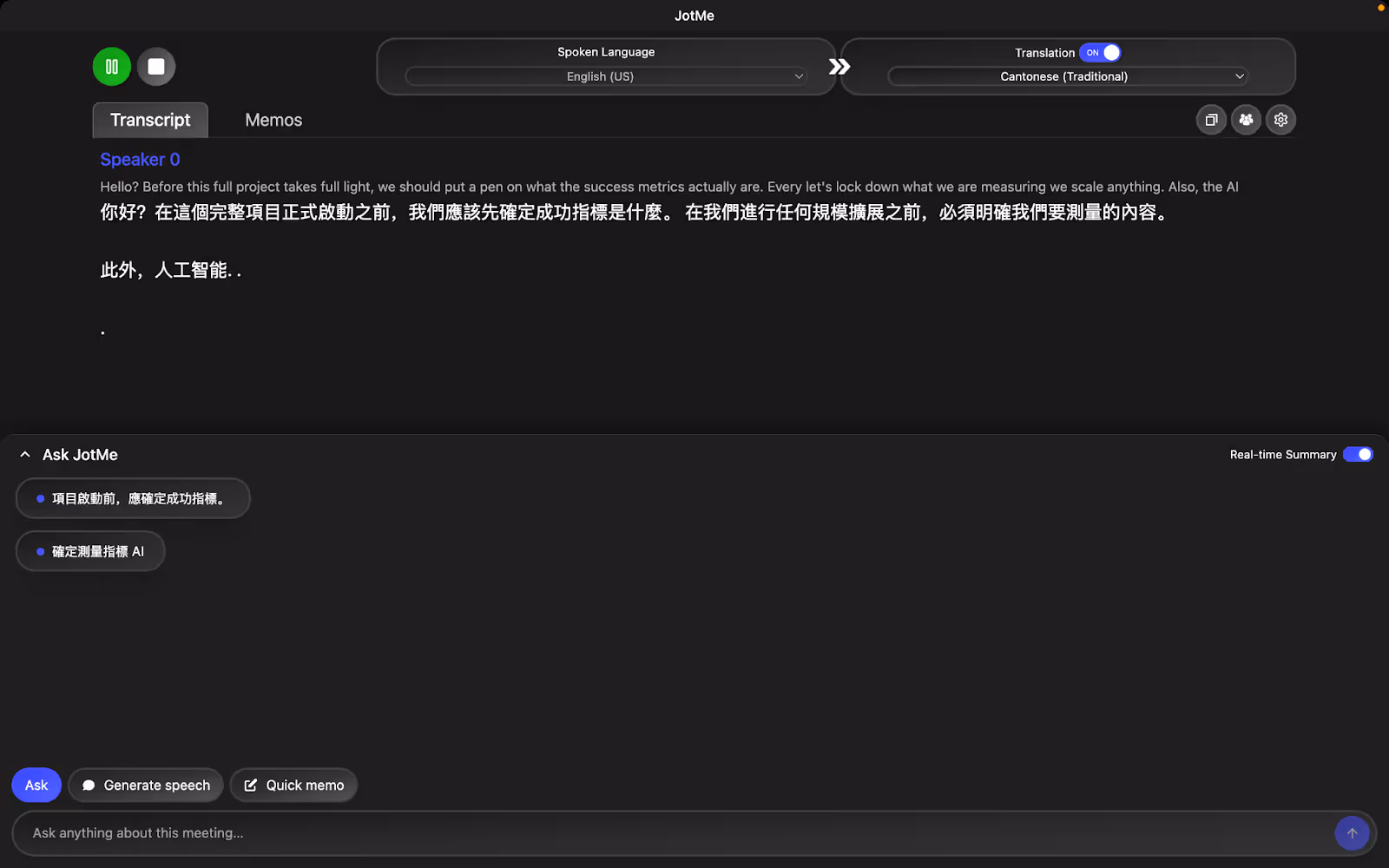Turn off the Translation toggle
The height and width of the screenshot is (868, 1389).
[x=1100, y=53]
